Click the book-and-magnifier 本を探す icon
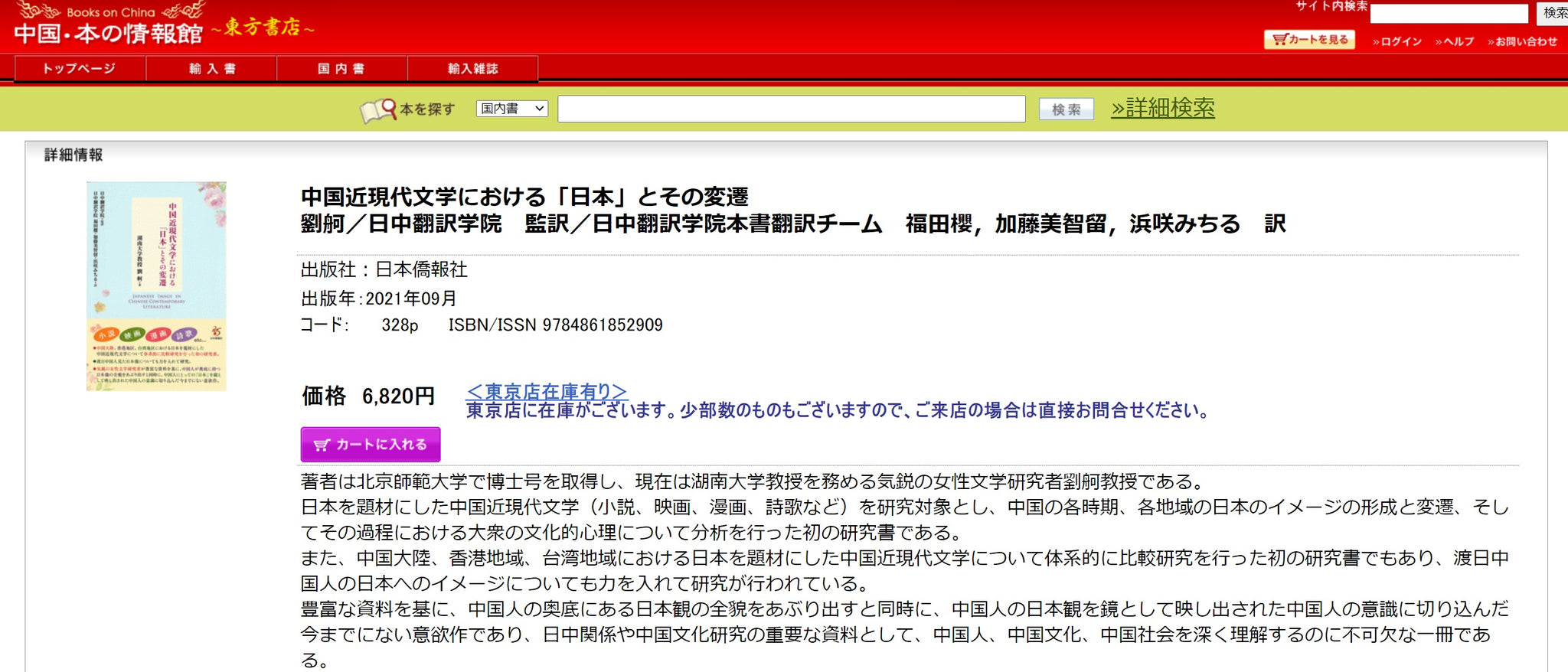This screenshot has width=1568, height=672. coord(378,110)
